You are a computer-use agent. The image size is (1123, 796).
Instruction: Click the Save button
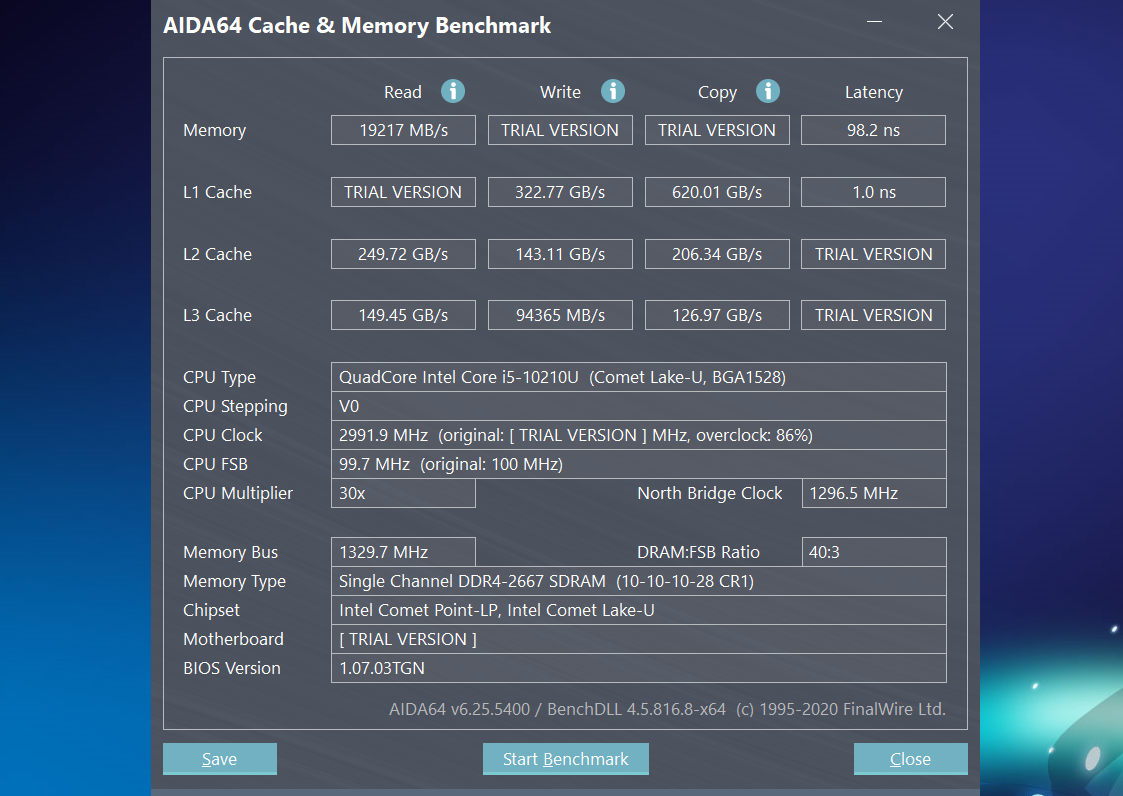click(220, 759)
